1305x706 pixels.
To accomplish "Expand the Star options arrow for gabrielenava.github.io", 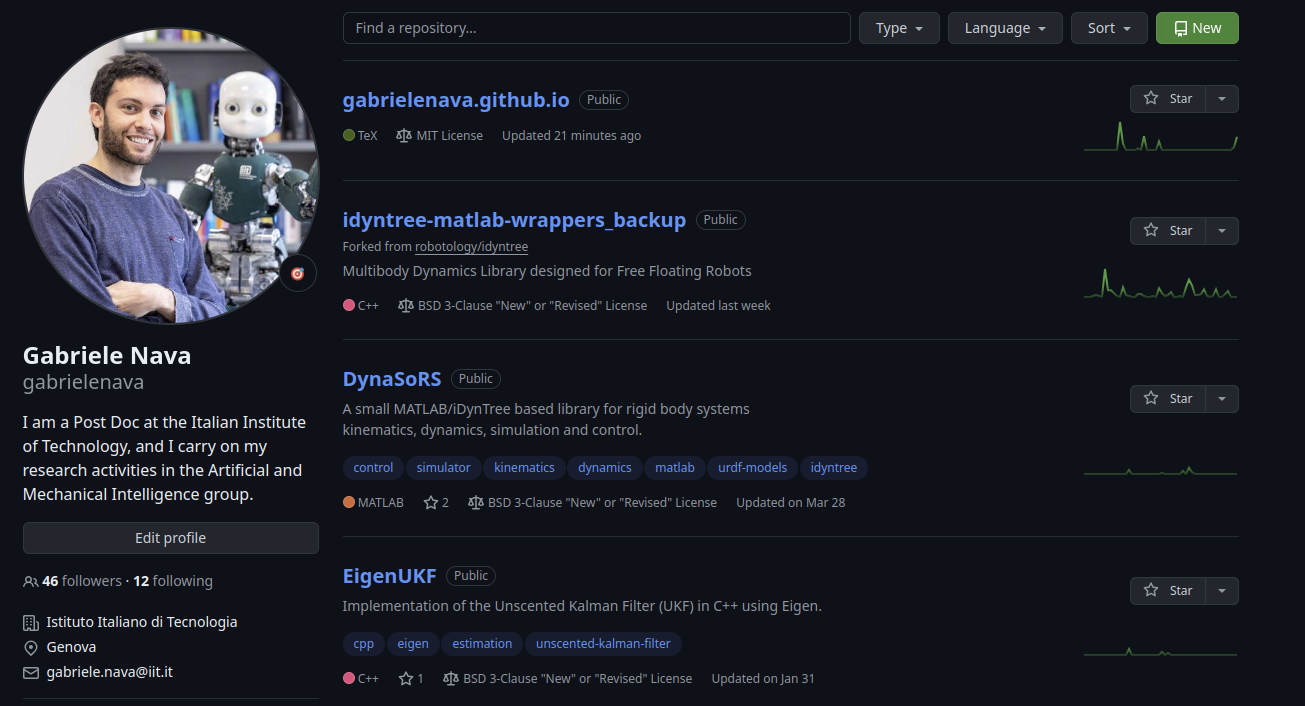I will tap(1222, 98).
